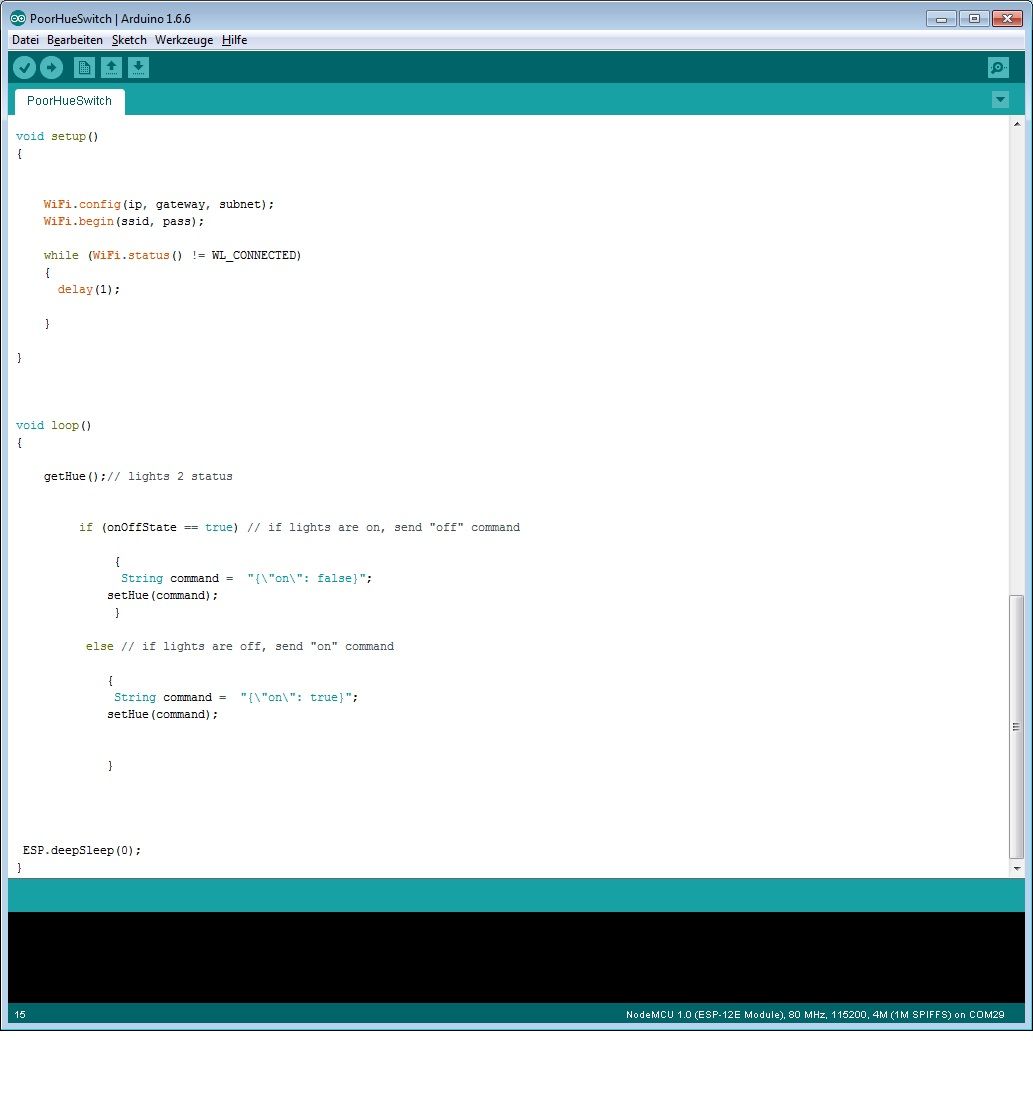Click the 'else // if lights are off' line
Image resolution: width=1033 pixels, height=1117 pixels.
click(240, 647)
